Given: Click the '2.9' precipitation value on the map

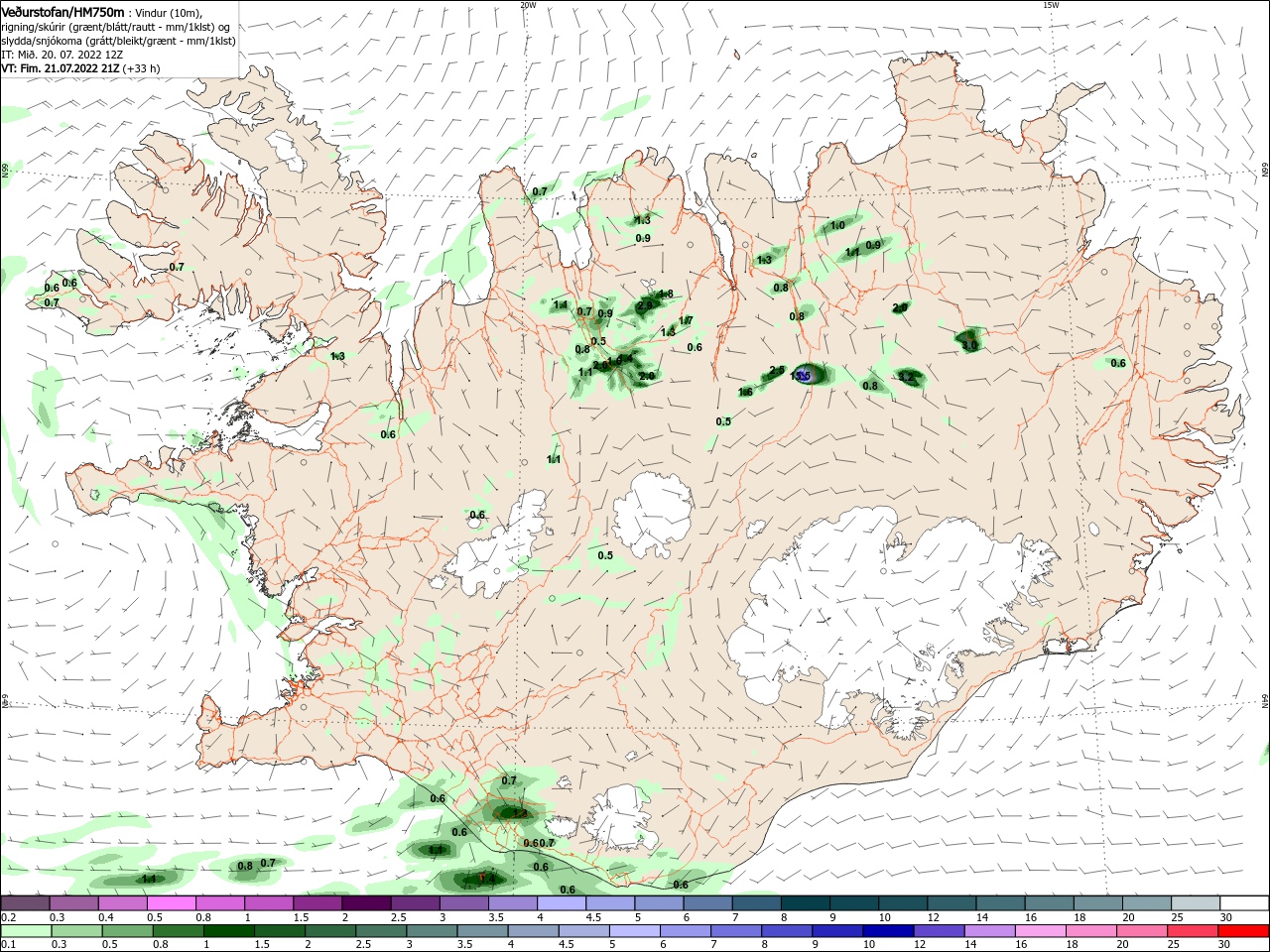Looking at the screenshot, I should pyautogui.click(x=646, y=305).
